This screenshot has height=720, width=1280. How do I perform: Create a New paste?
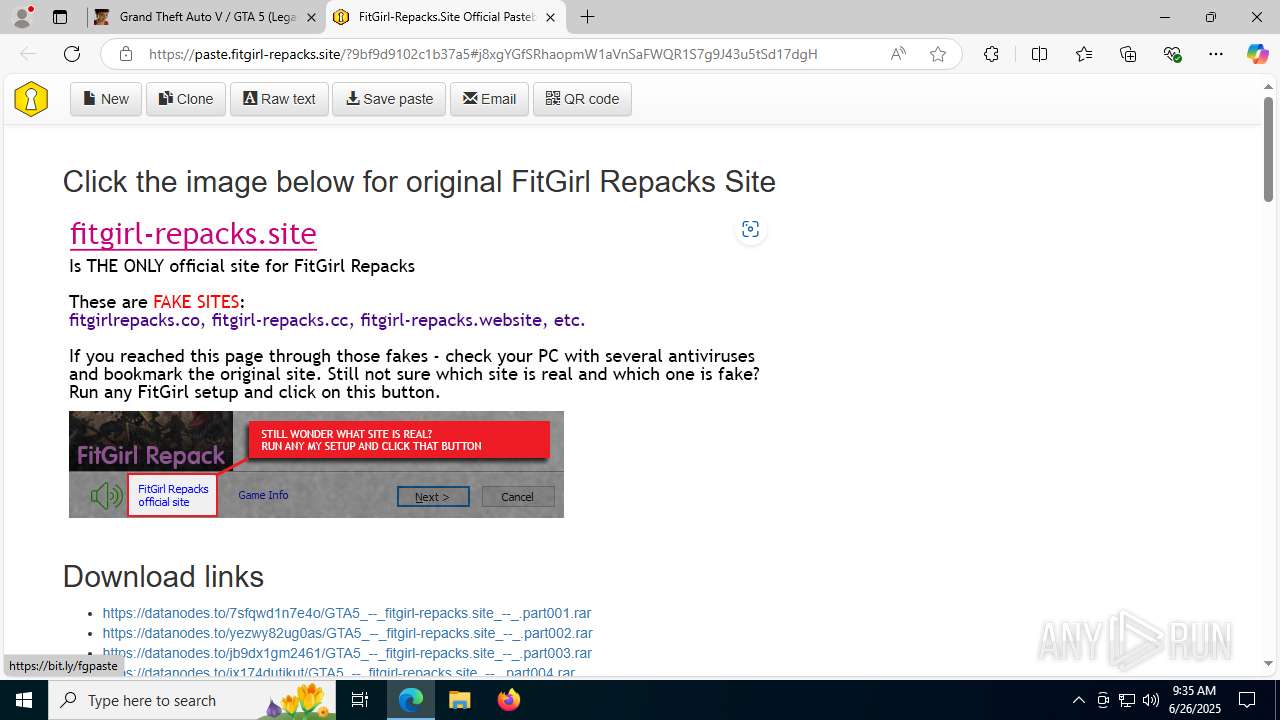point(106,99)
